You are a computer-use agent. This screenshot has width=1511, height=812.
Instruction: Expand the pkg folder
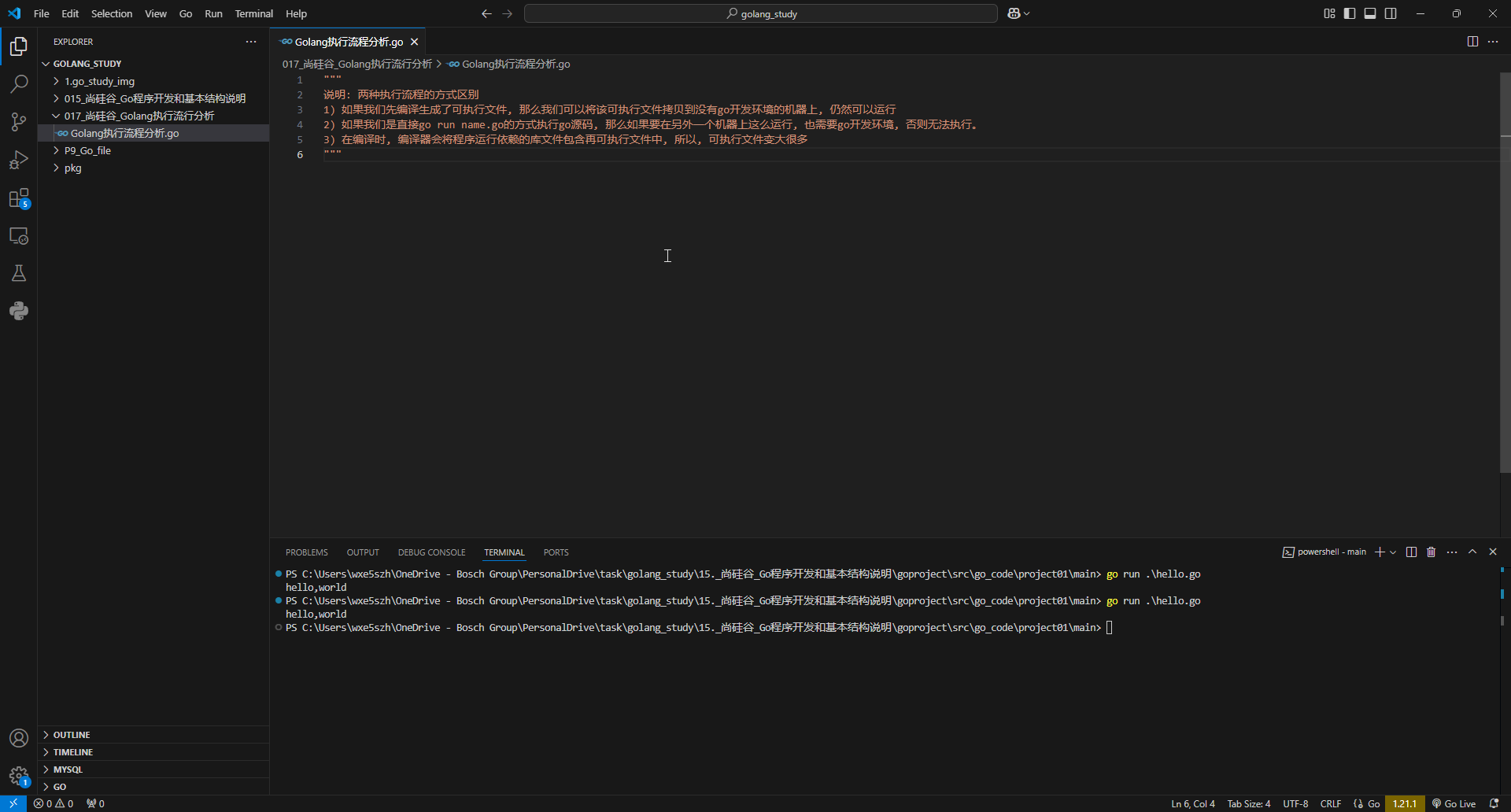coord(153,168)
